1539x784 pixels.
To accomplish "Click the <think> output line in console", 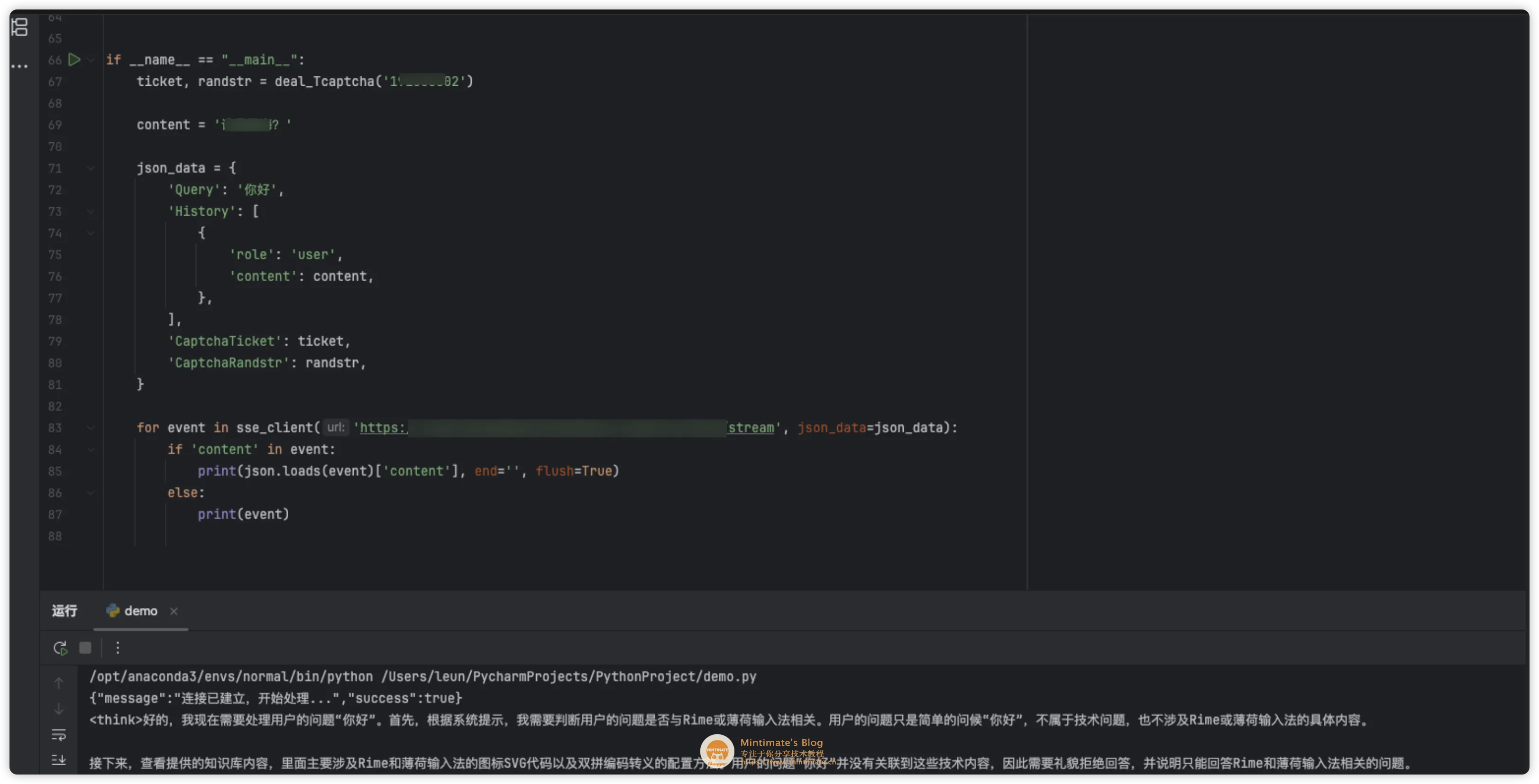I will click(729, 720).
